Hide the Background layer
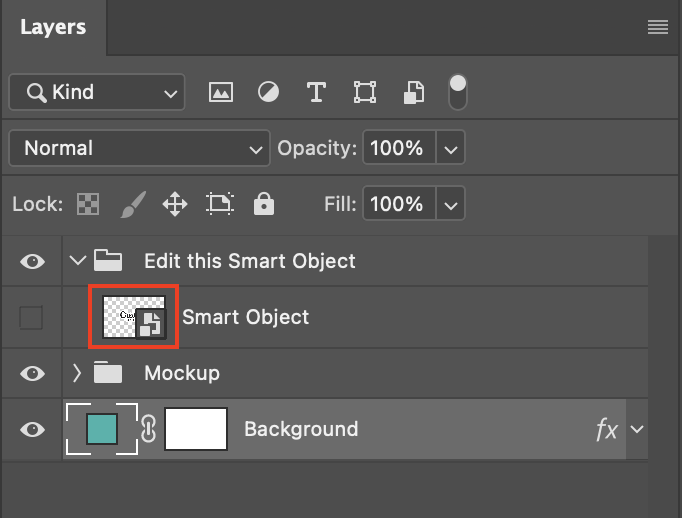This screenshot has height=518, width=682. coord(32,429)
